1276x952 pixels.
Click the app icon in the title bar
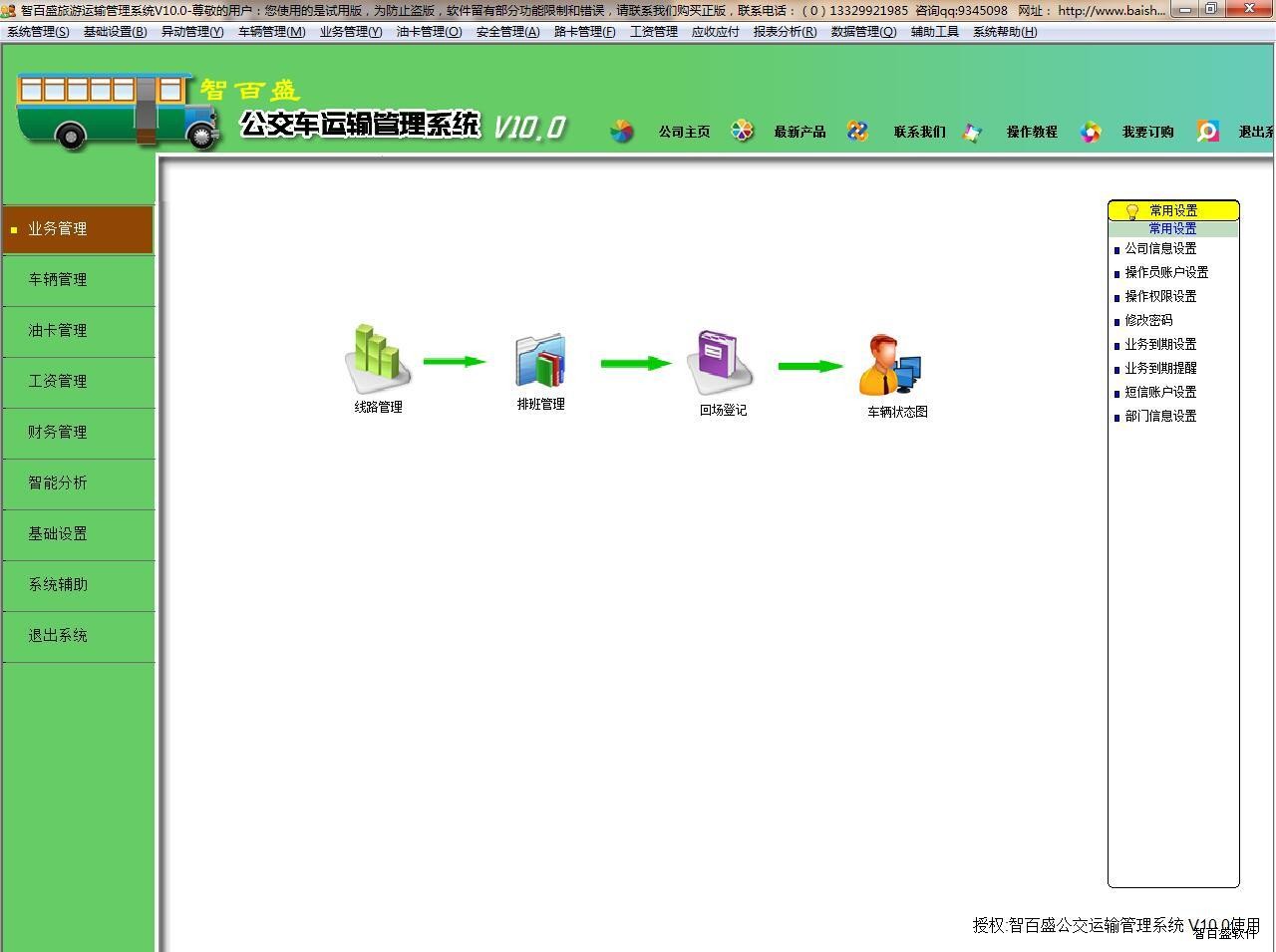coord(8,10)
